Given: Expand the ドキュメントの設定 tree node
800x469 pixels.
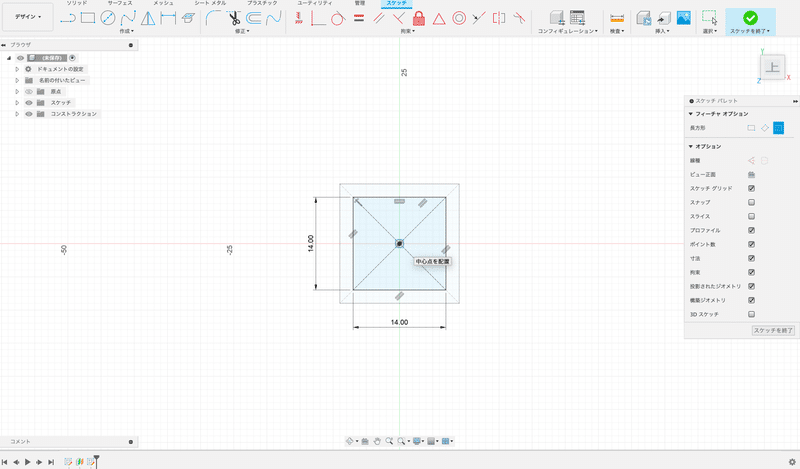Looking at the screenshot, I should (x=17, y=69).
